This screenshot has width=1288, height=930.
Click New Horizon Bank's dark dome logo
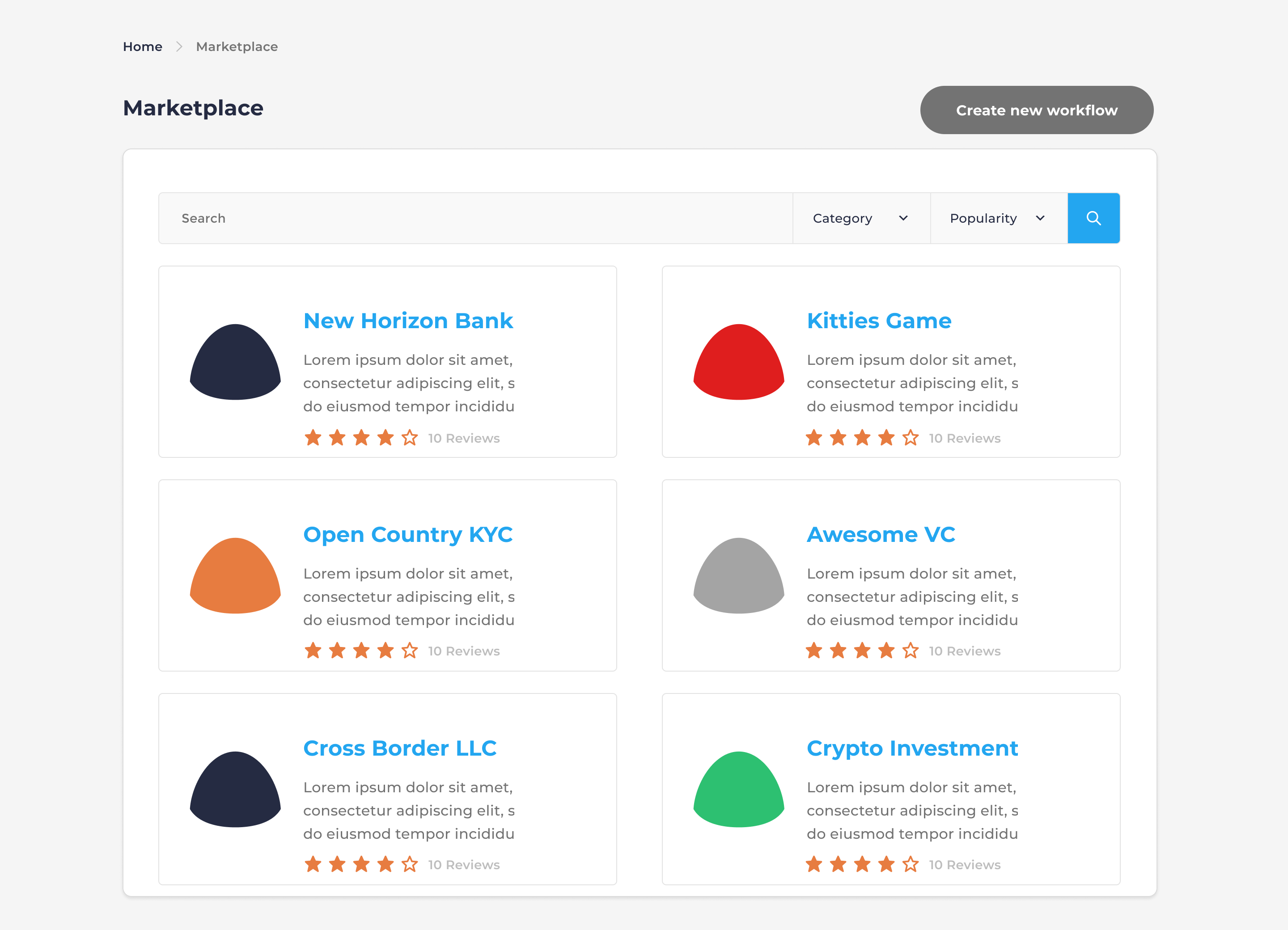(235, 362)
